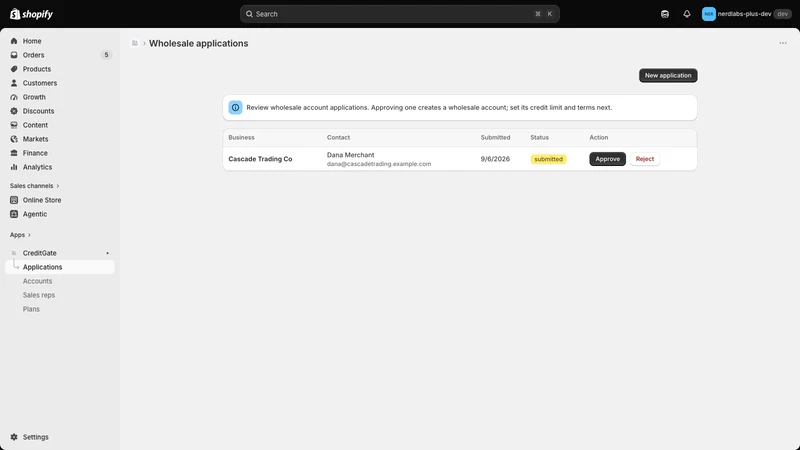Screen dimensions: 800x450
Task: Open the Analytics bar chart icon
Action: [14, 167]
